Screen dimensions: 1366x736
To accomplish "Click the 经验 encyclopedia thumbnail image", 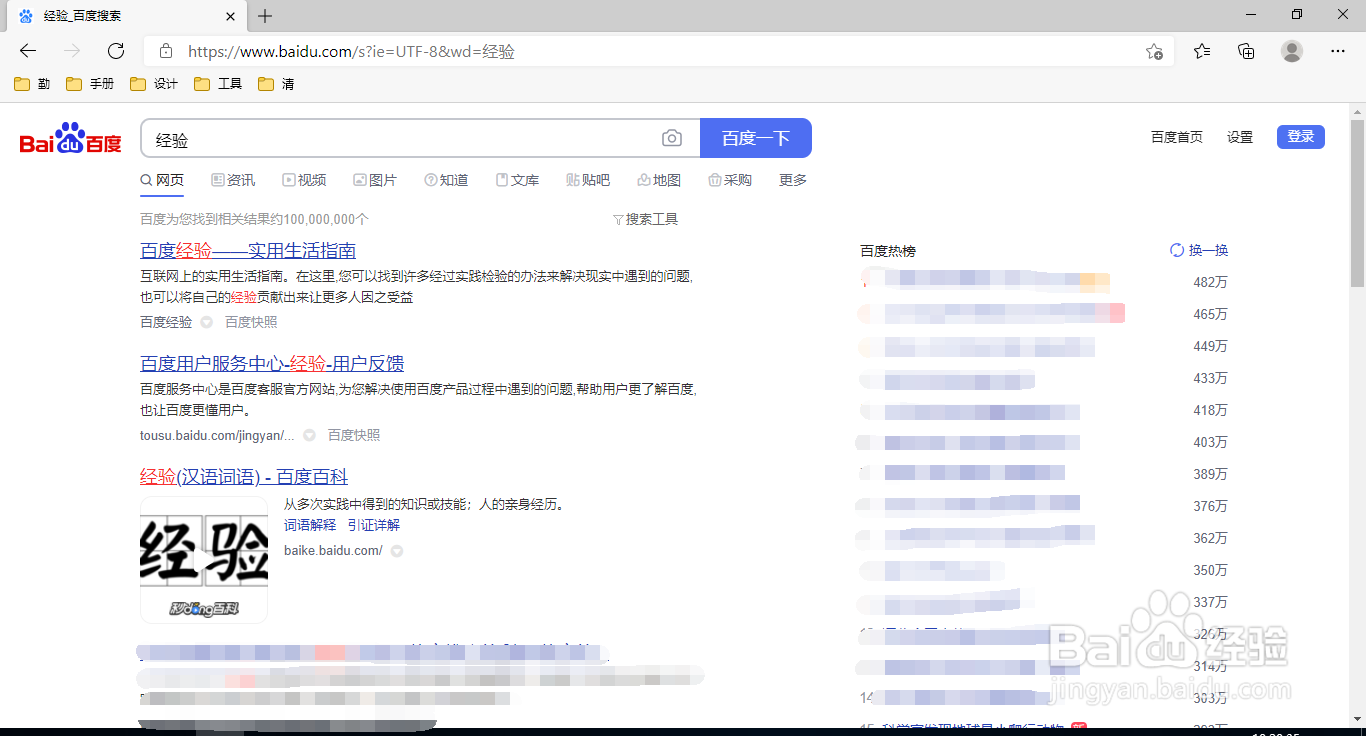I will click(204, 560).
